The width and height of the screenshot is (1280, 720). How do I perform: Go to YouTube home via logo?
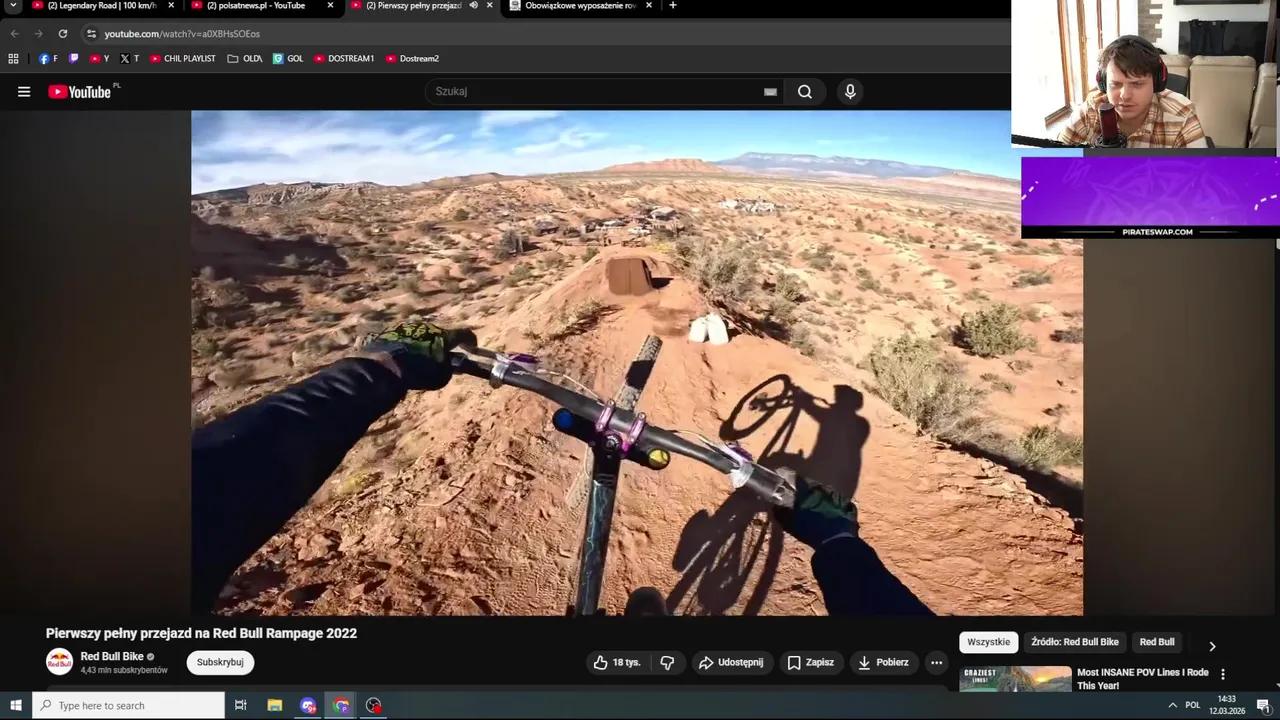click(x=80, y=92)
